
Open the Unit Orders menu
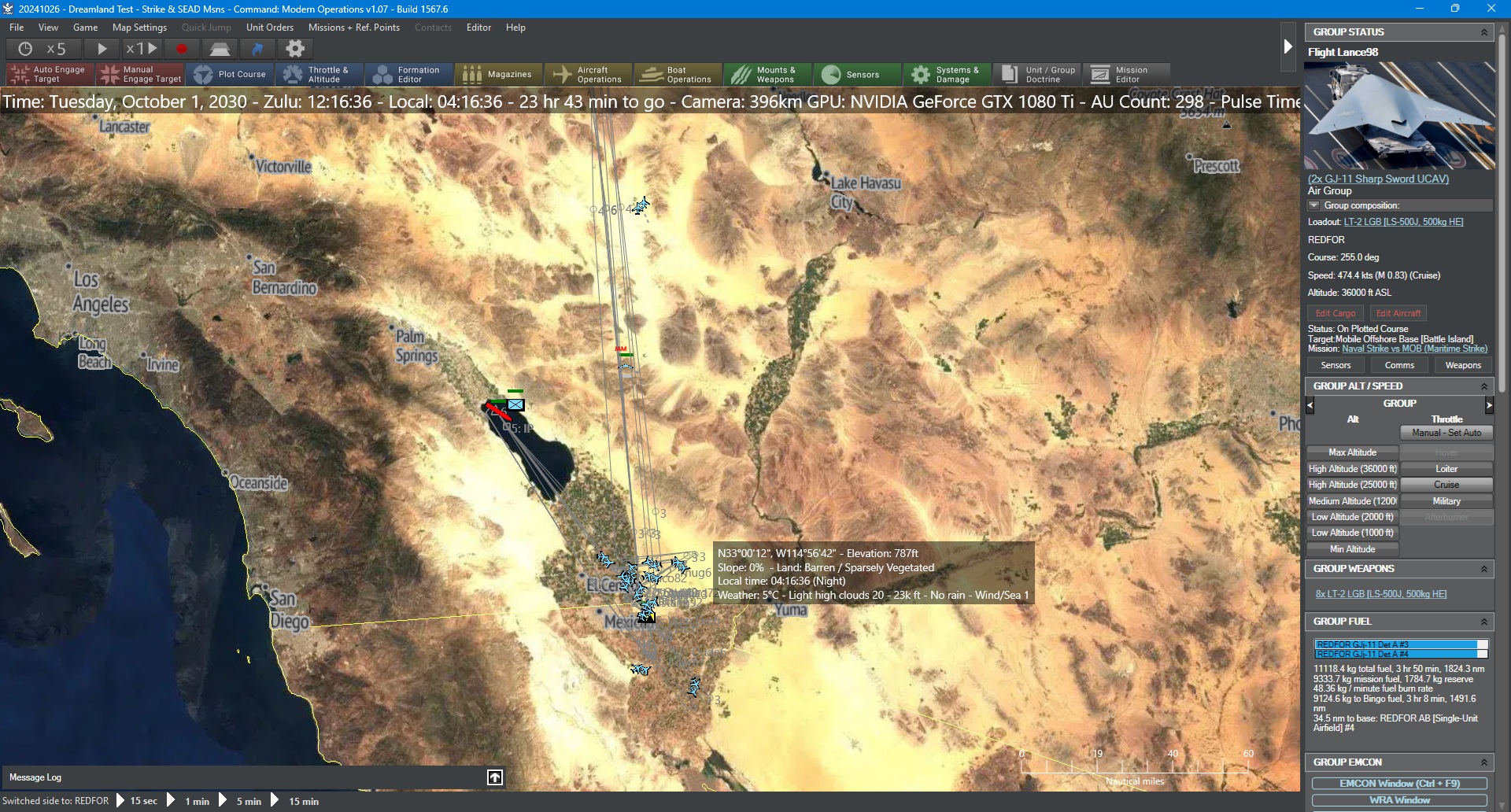(269, 28)
